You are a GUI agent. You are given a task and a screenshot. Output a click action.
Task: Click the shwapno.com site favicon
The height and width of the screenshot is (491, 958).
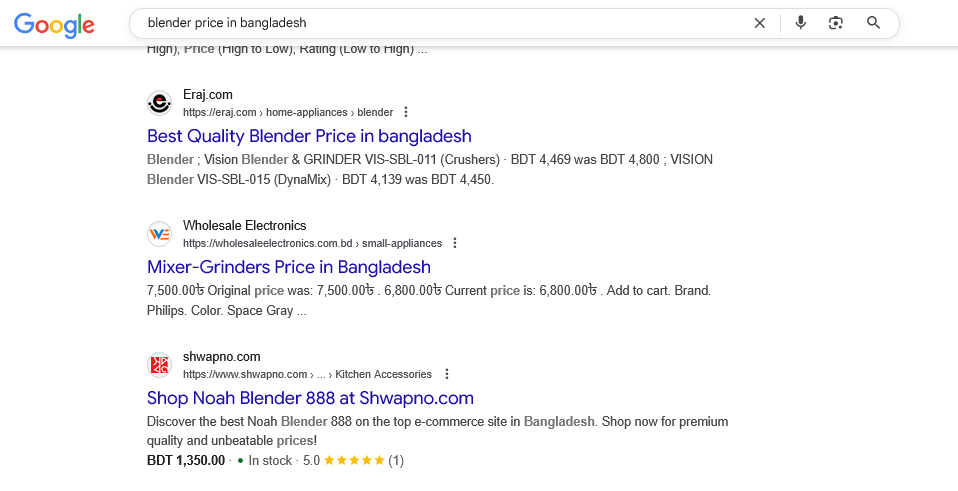pos(159,365)
